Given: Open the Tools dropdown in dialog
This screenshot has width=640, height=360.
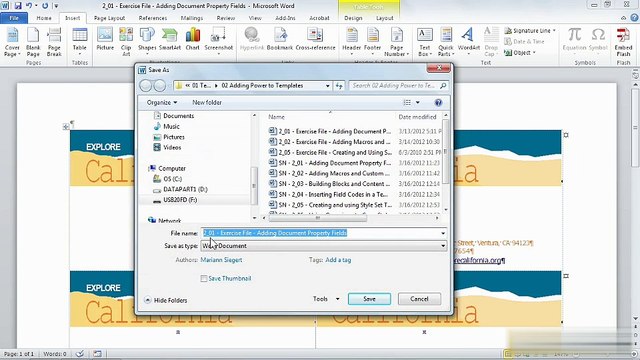Looking at the screenshot, I should [x=326, y=299].
